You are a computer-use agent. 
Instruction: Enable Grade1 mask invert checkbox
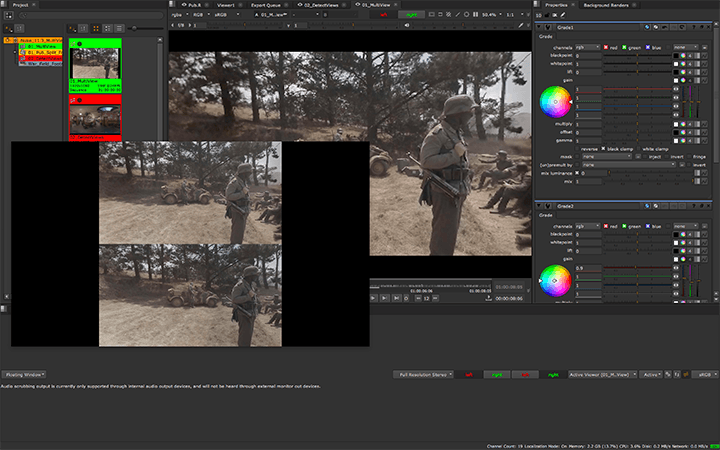[667, 157]
